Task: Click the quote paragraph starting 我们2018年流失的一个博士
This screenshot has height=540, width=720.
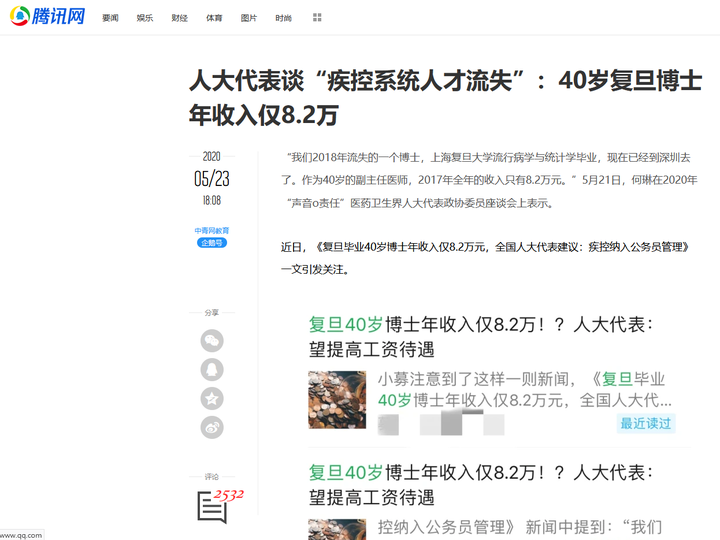Action: [x=489, y=180]
